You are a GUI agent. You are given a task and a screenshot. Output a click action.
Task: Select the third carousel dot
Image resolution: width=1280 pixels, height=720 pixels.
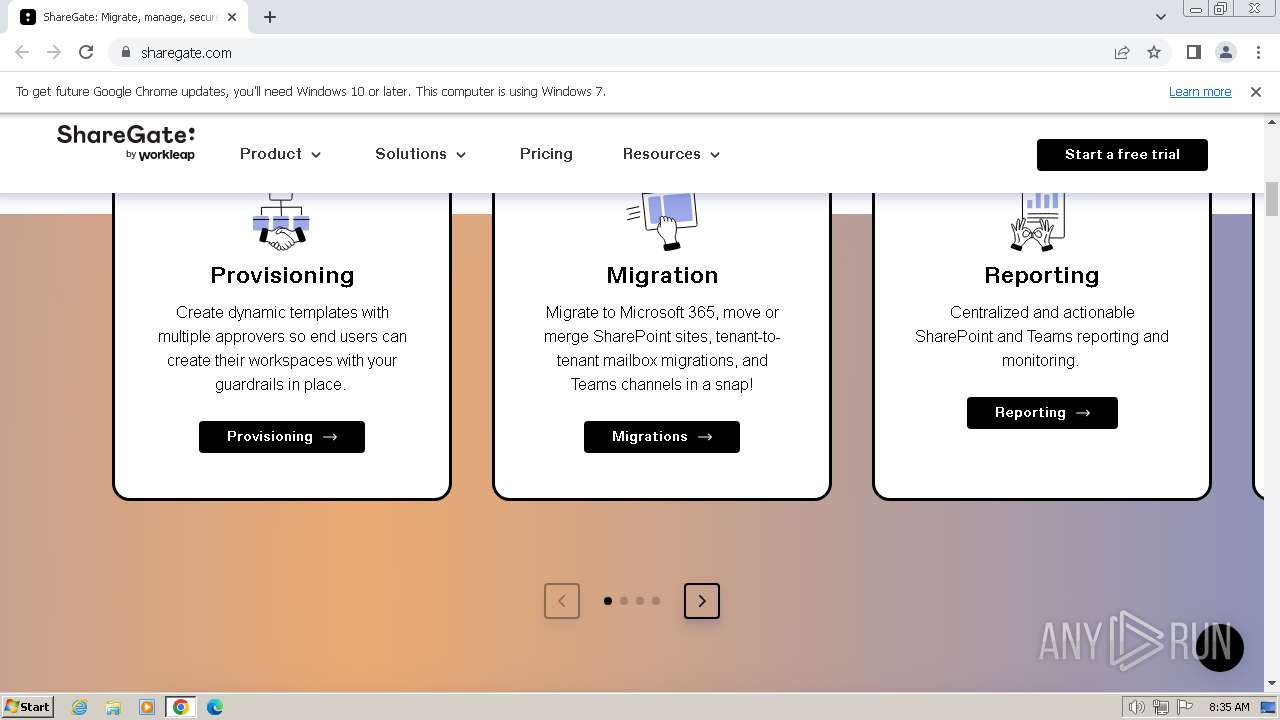(640, 601)
